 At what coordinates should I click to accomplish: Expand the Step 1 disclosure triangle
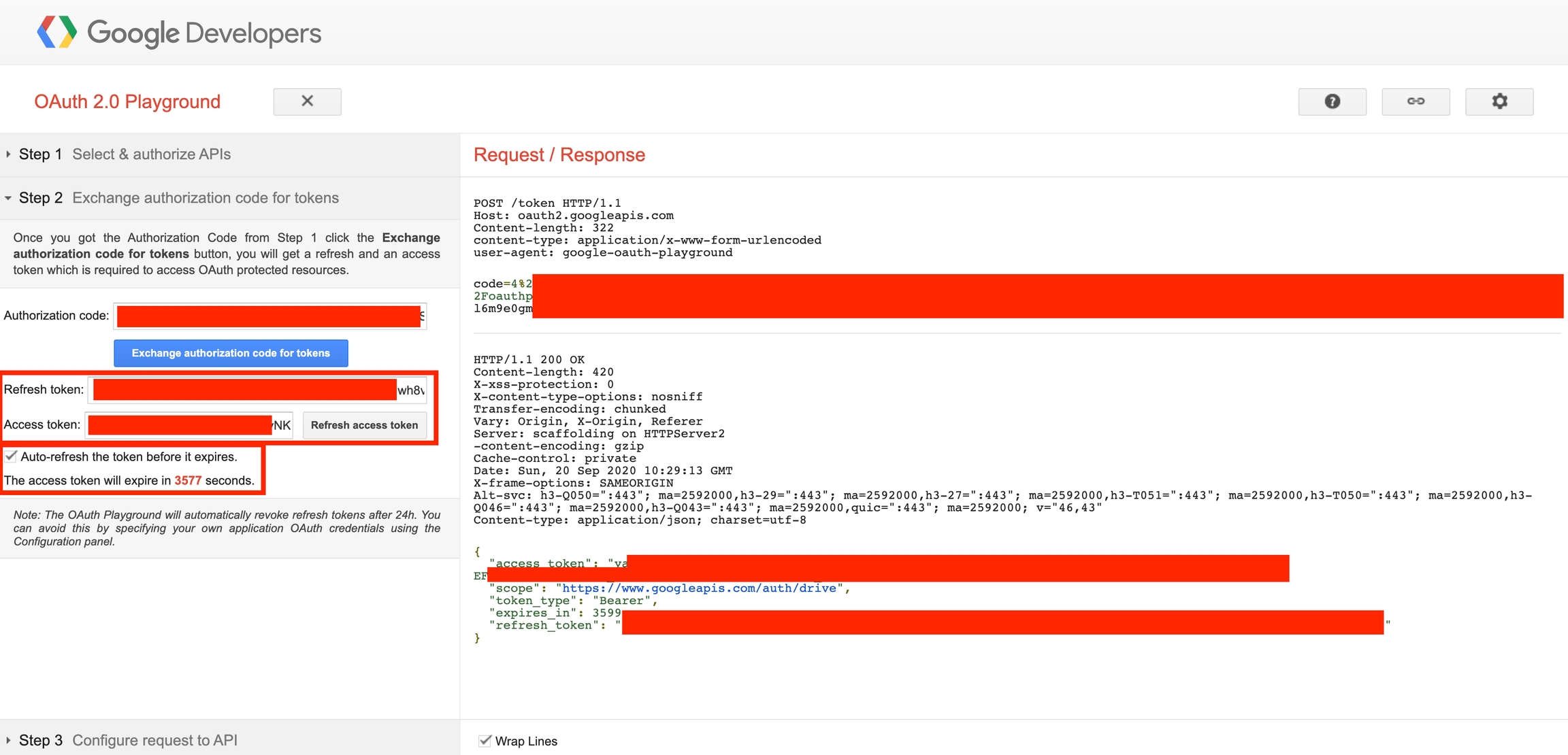pos(8,154)
